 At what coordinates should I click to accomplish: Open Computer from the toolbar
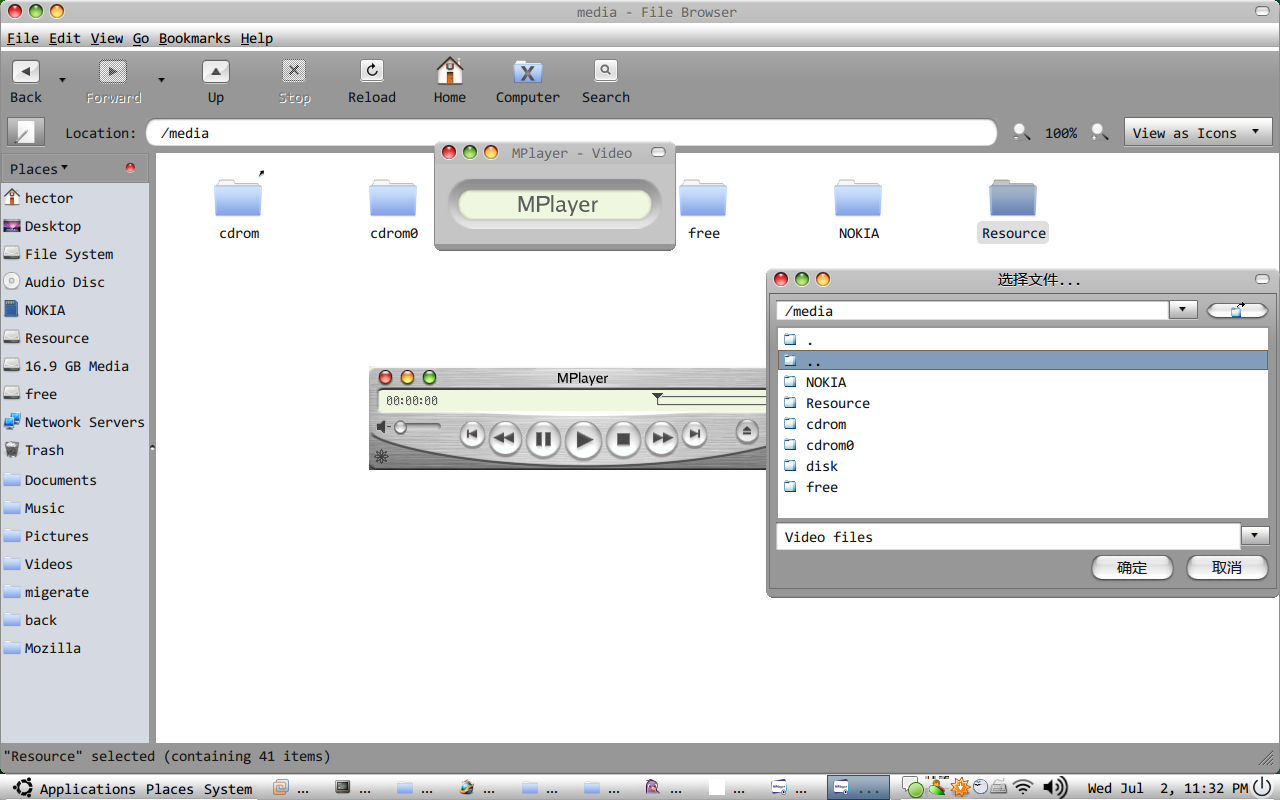point(527,82)
